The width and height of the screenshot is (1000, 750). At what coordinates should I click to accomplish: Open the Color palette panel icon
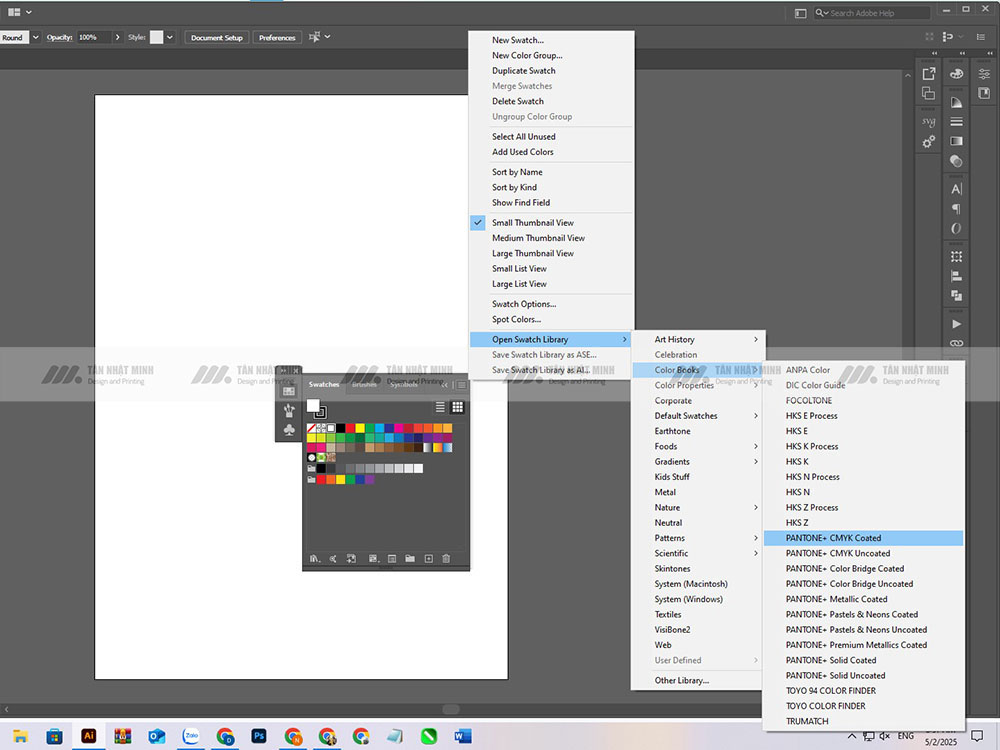click(x=956, y=74)
